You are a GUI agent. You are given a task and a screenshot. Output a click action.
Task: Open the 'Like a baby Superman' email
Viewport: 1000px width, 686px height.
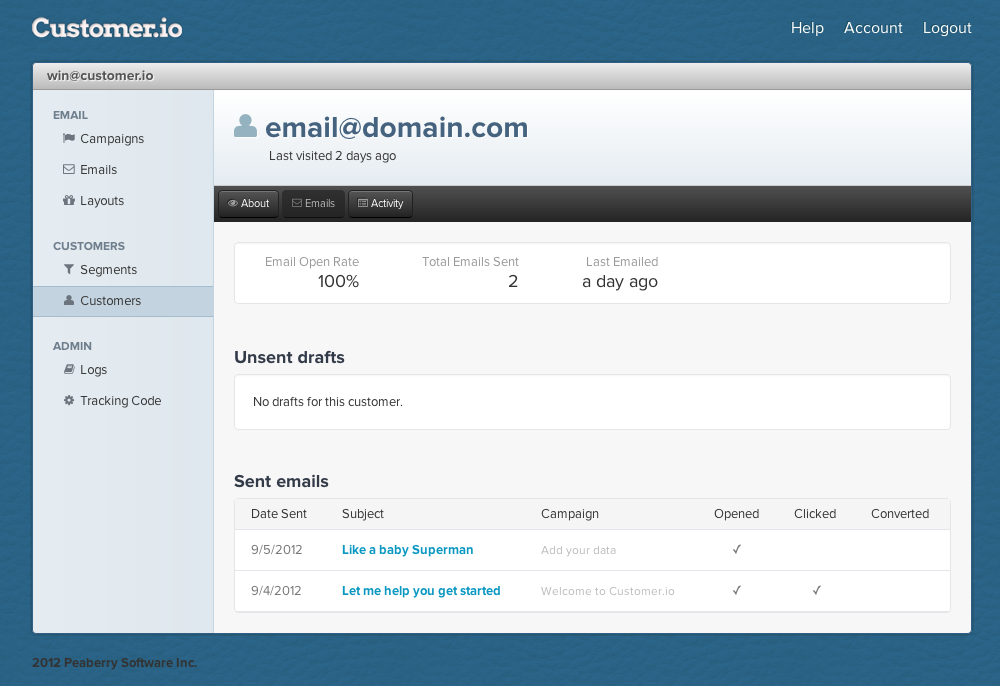[x=407, y=549]
